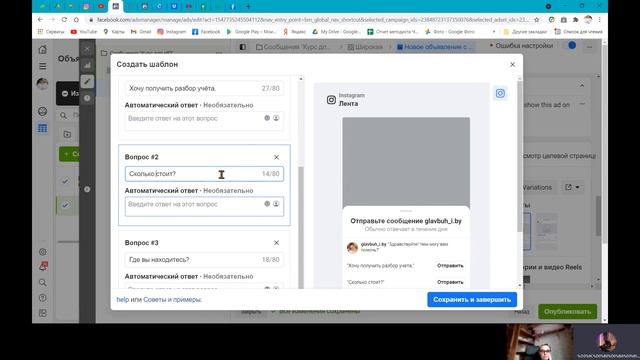Click the Ошибка настройки warning

pyautogui.click(x=521, y=46)
